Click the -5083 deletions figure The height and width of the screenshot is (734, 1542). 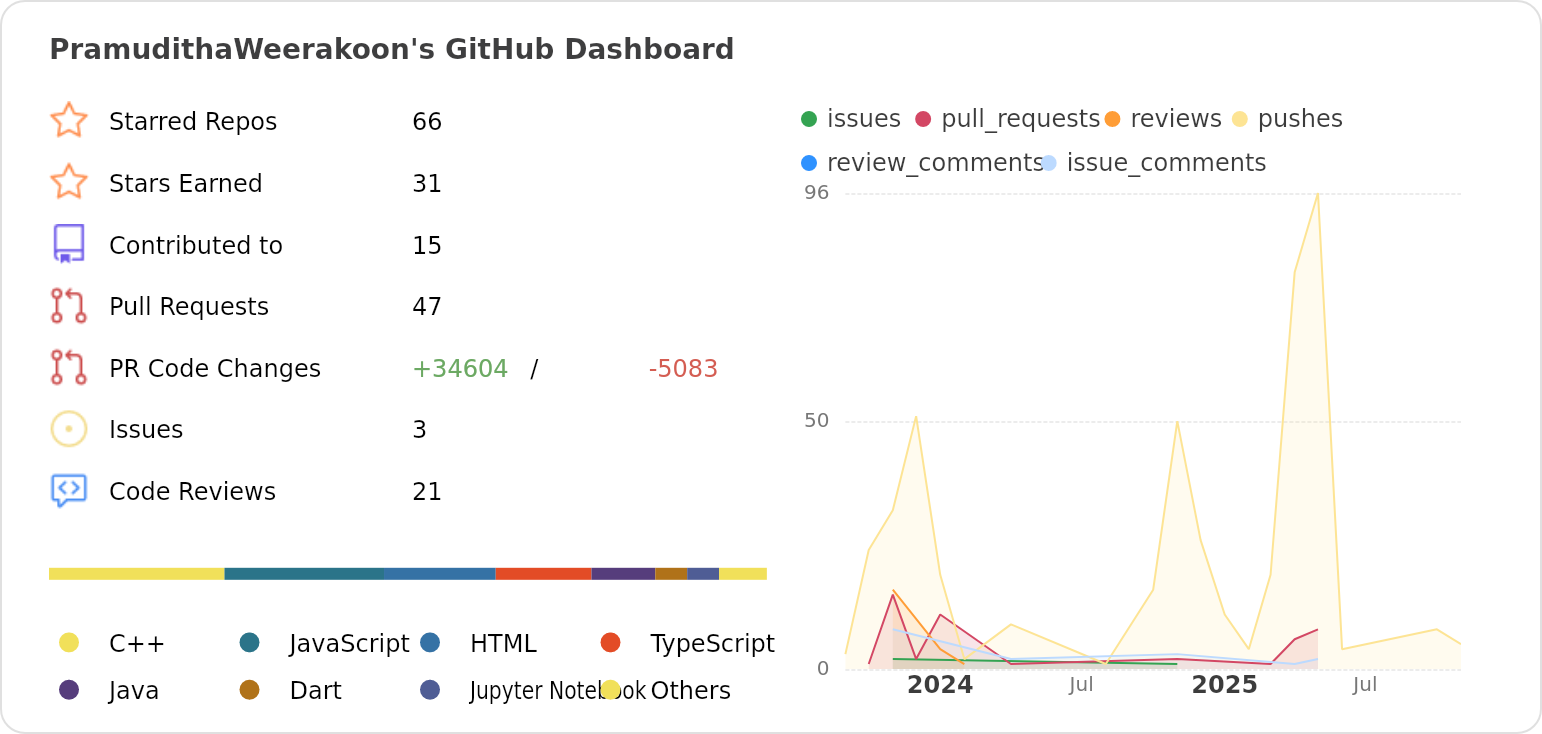click(684, 367)
